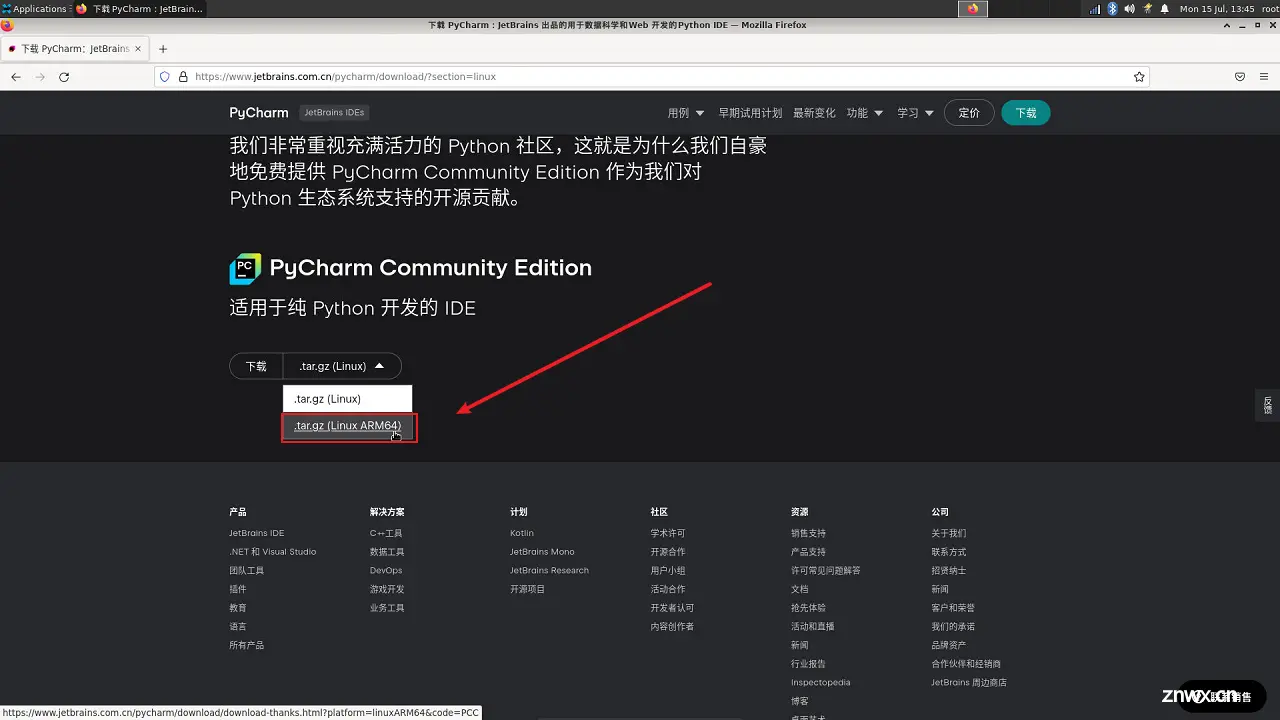Screen dimensions: 1280x720
Task: Open the 销售支持 footer link
Action: tap(808, 533)
